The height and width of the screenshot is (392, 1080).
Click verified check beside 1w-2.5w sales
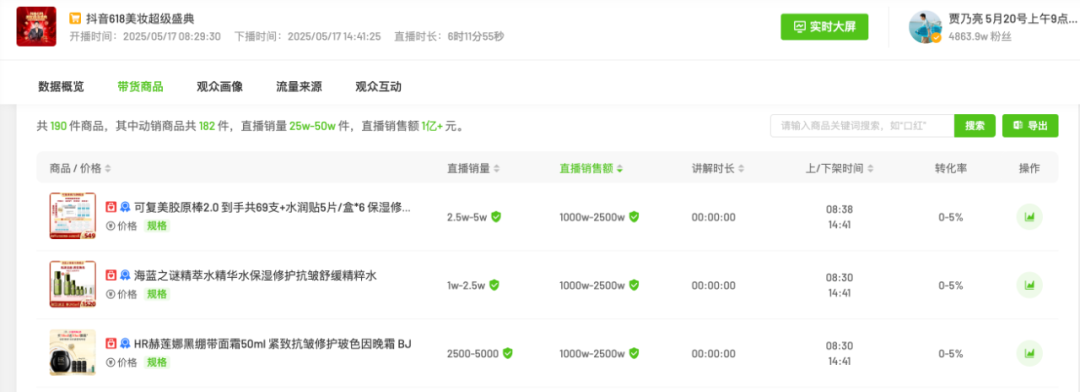point(494,285)
